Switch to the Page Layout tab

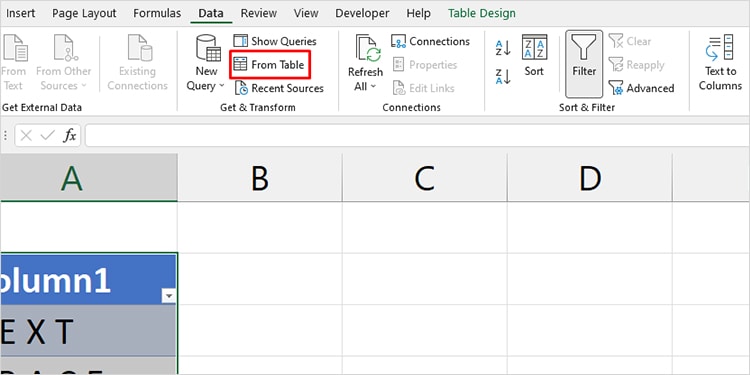84,13
